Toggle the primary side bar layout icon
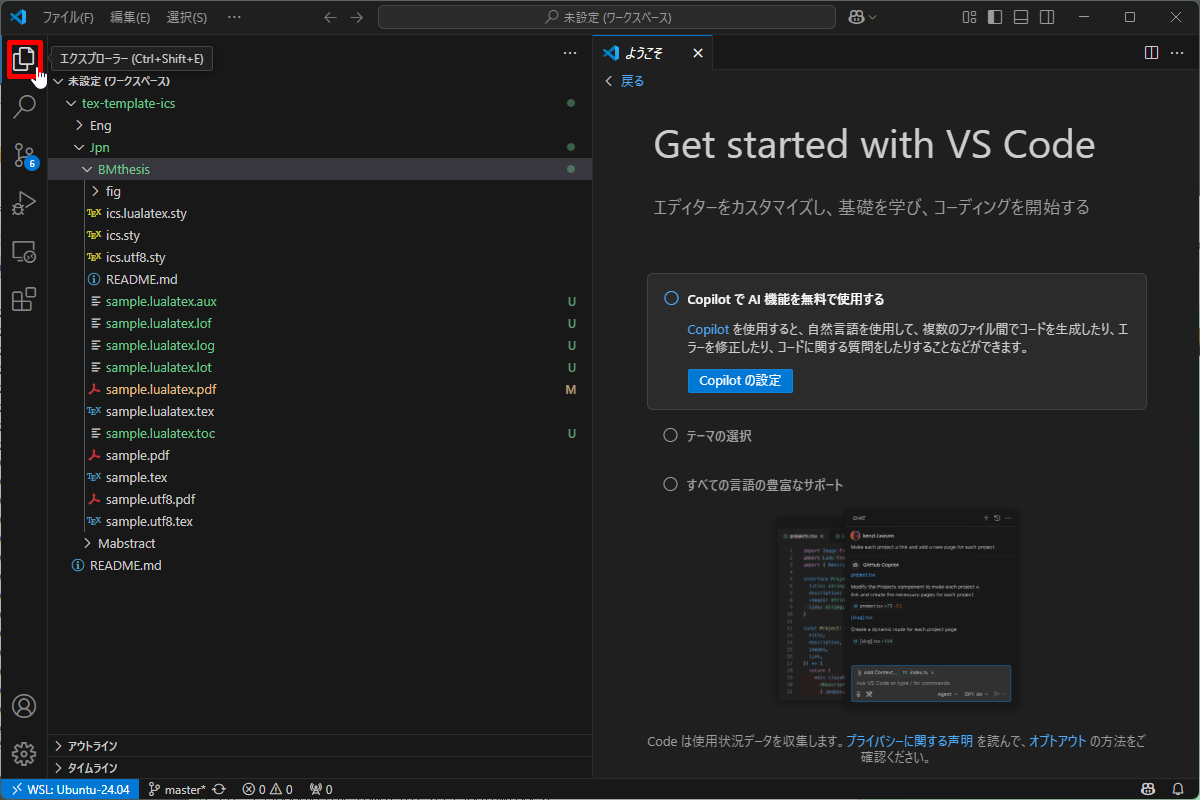Image resolution: width=1200 pixels, height=800 pixels. 995,17
